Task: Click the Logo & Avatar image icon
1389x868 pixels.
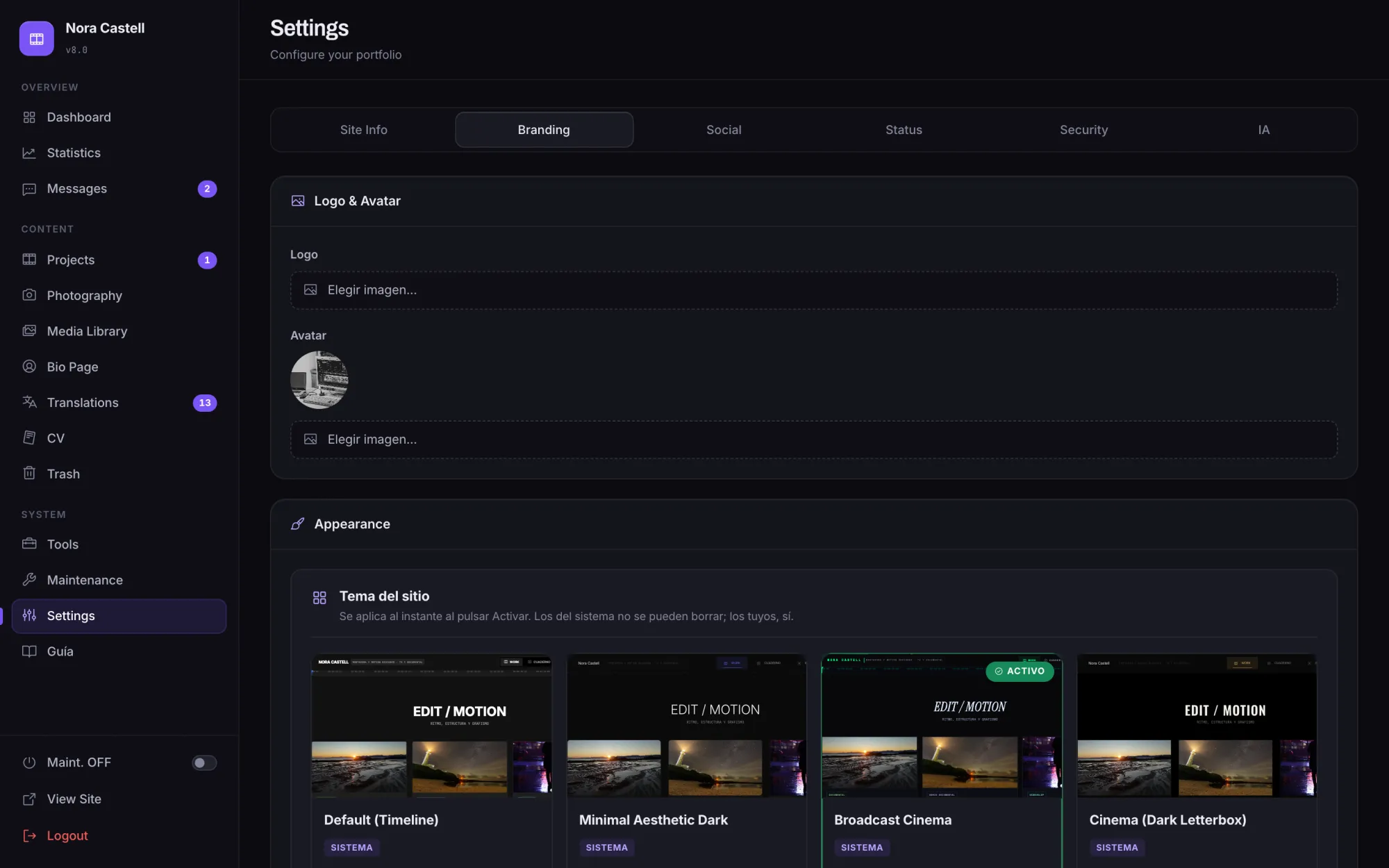Action: (x=298, y=201)
